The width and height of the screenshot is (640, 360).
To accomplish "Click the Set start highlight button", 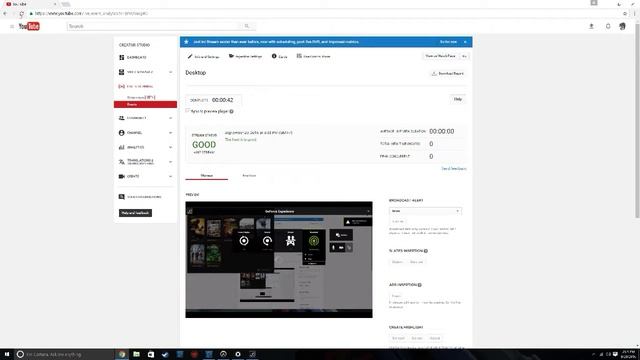I will [x=398, y=338].
